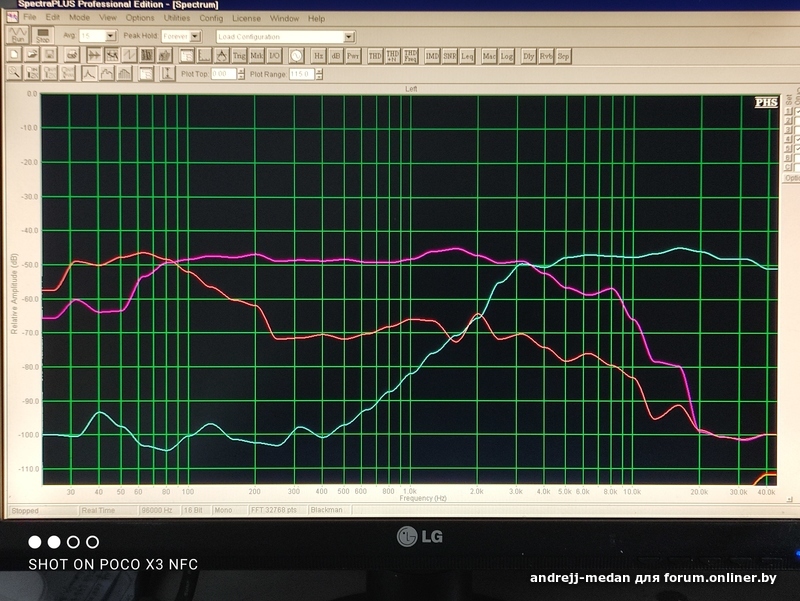Expand the Peak Hold dropdown
The image size is (800, 601).
[195, 36]
